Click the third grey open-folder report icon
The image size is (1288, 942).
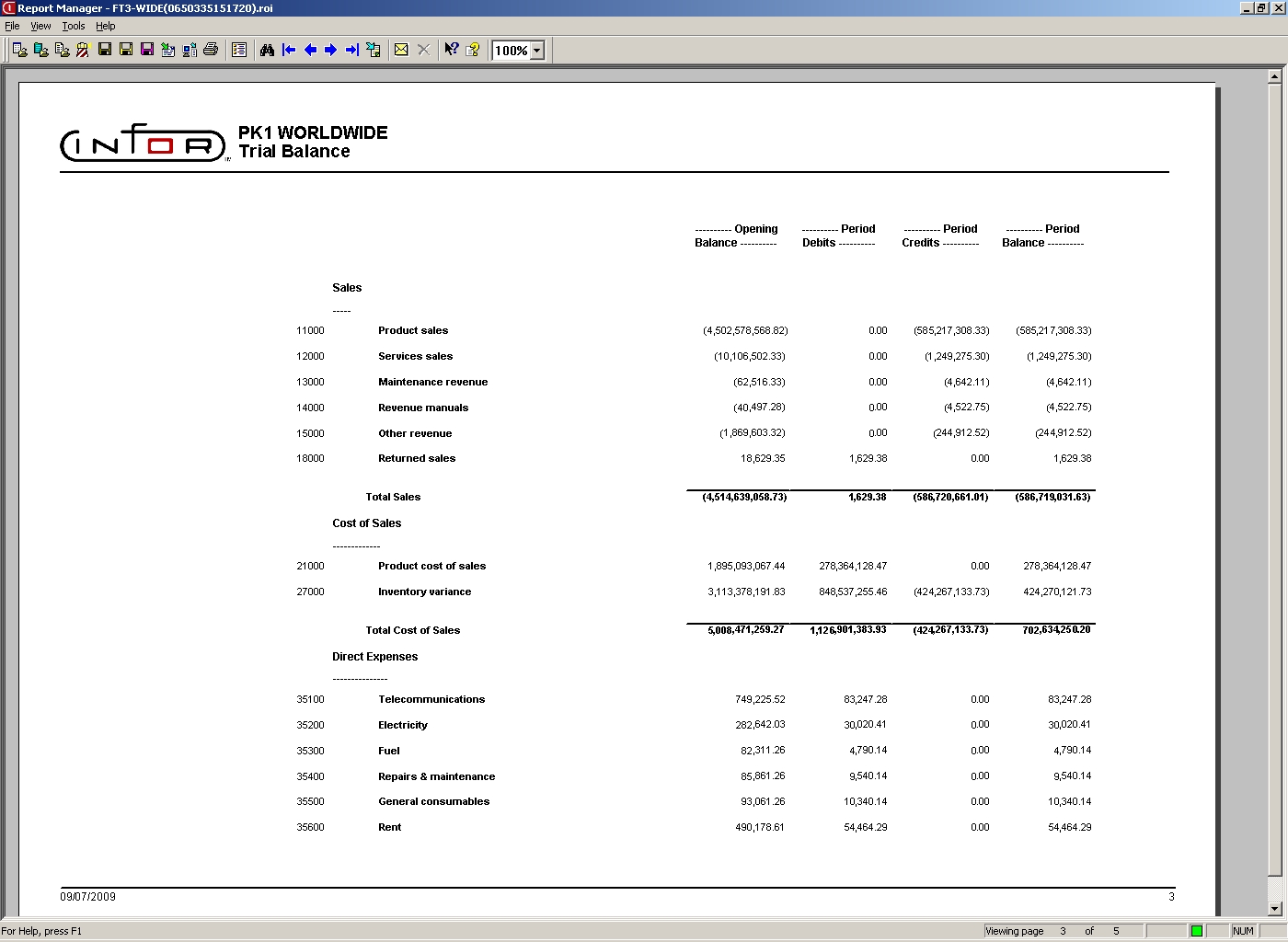pyautogui.click(x=62, y=50)
